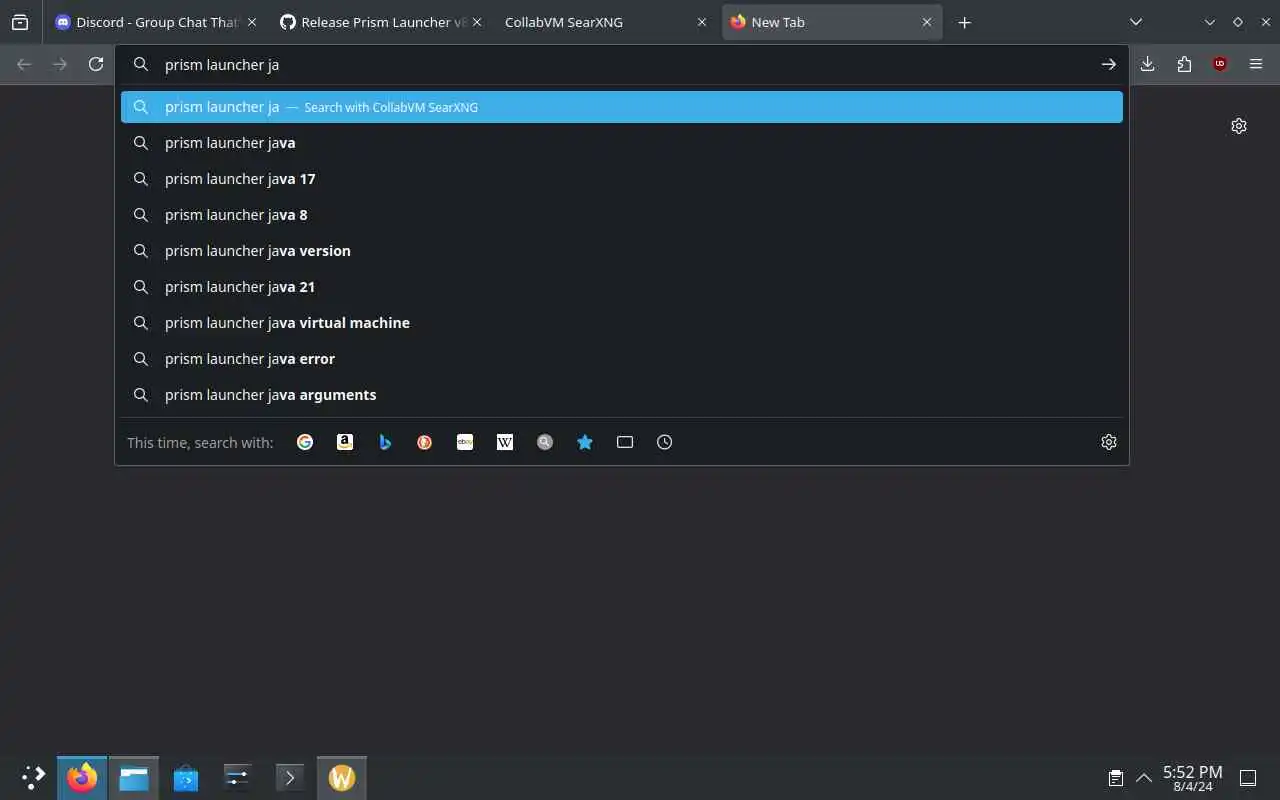Search with DuckDuckGo this time
The width and height of the screenshot is (1280, 800).
[425, 442]
